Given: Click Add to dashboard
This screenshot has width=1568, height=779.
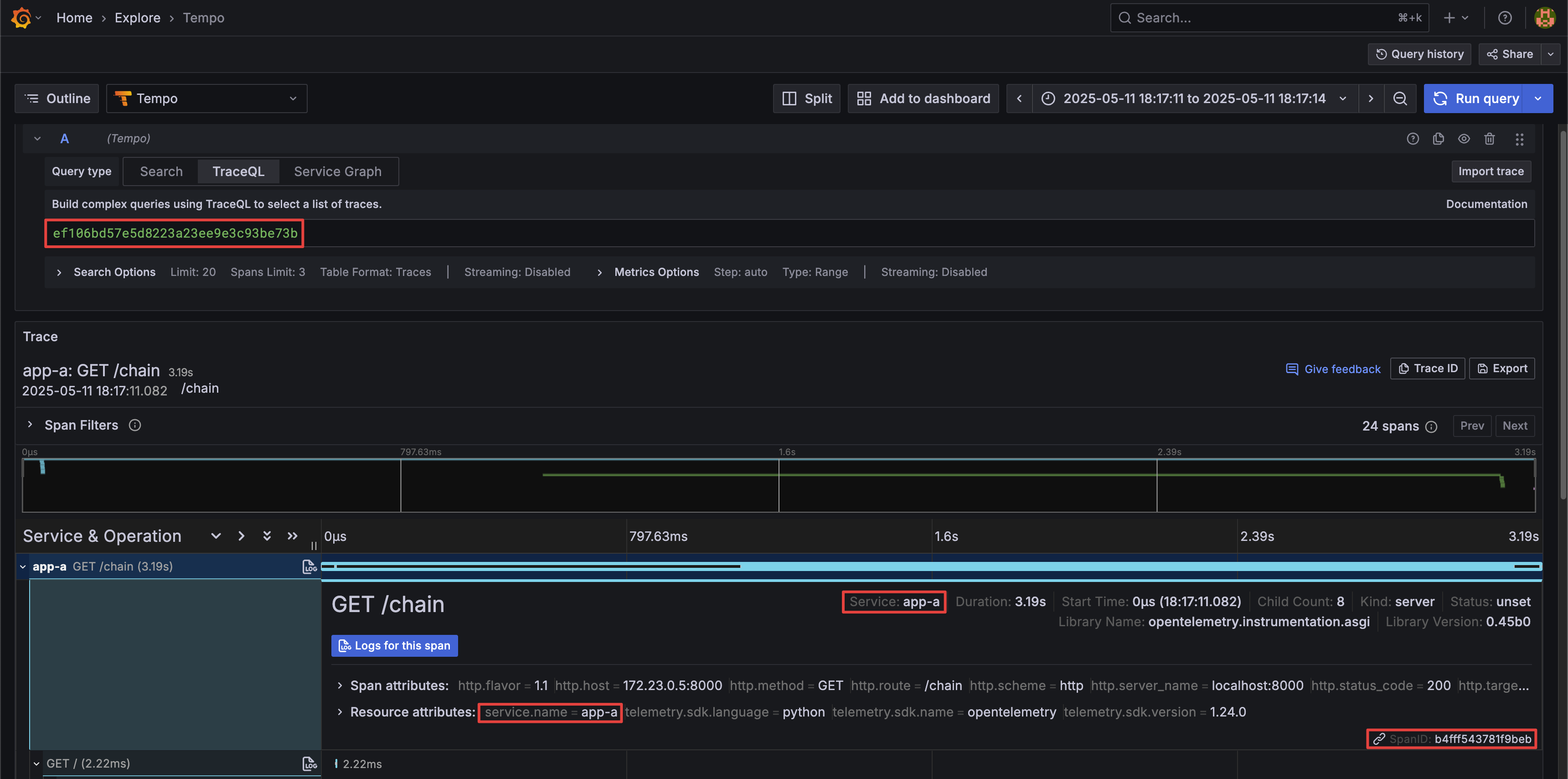Looking at the screenshot, I should [x=923, y=99].
